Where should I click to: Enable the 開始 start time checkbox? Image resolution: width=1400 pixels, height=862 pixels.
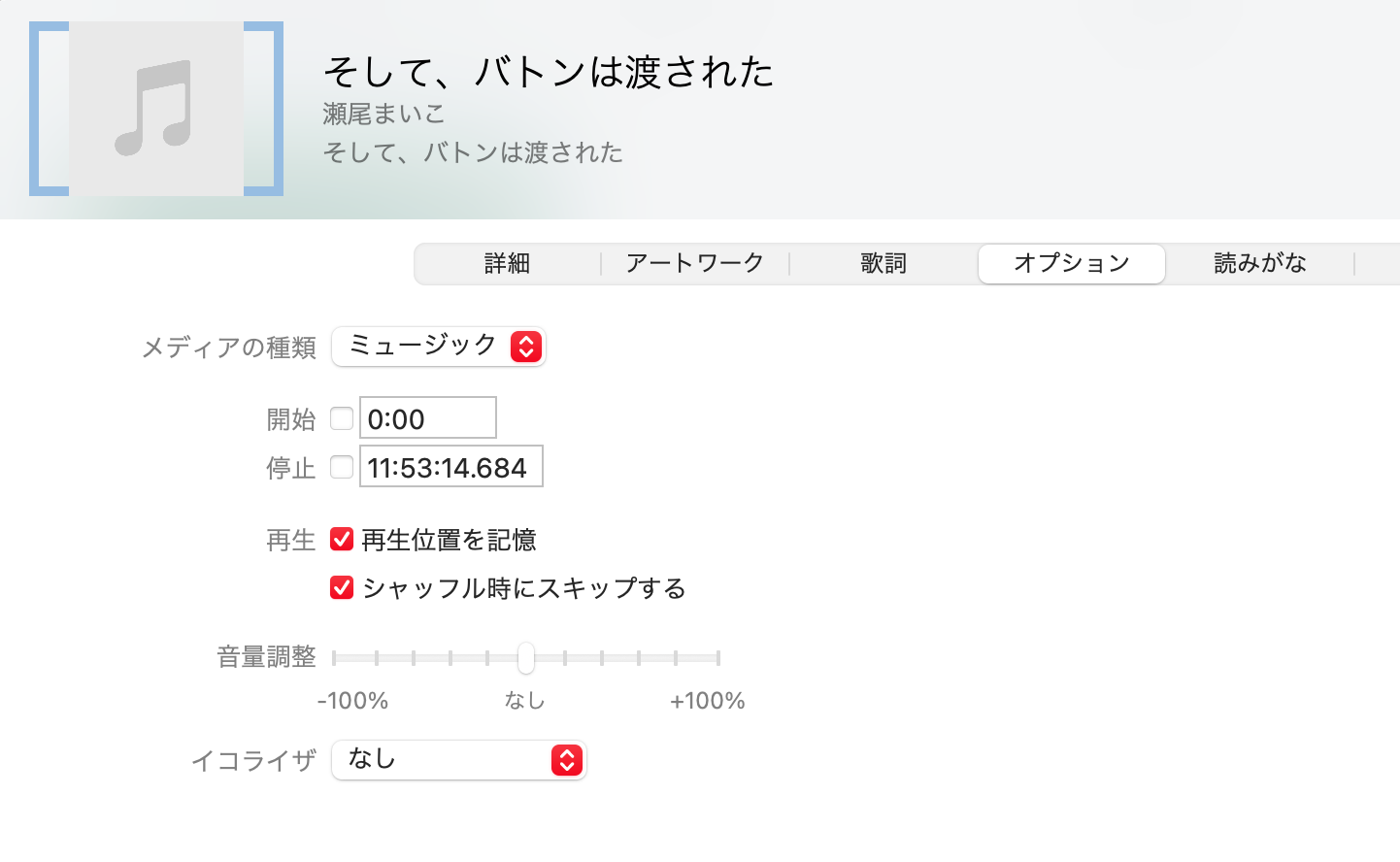point(342,418)
